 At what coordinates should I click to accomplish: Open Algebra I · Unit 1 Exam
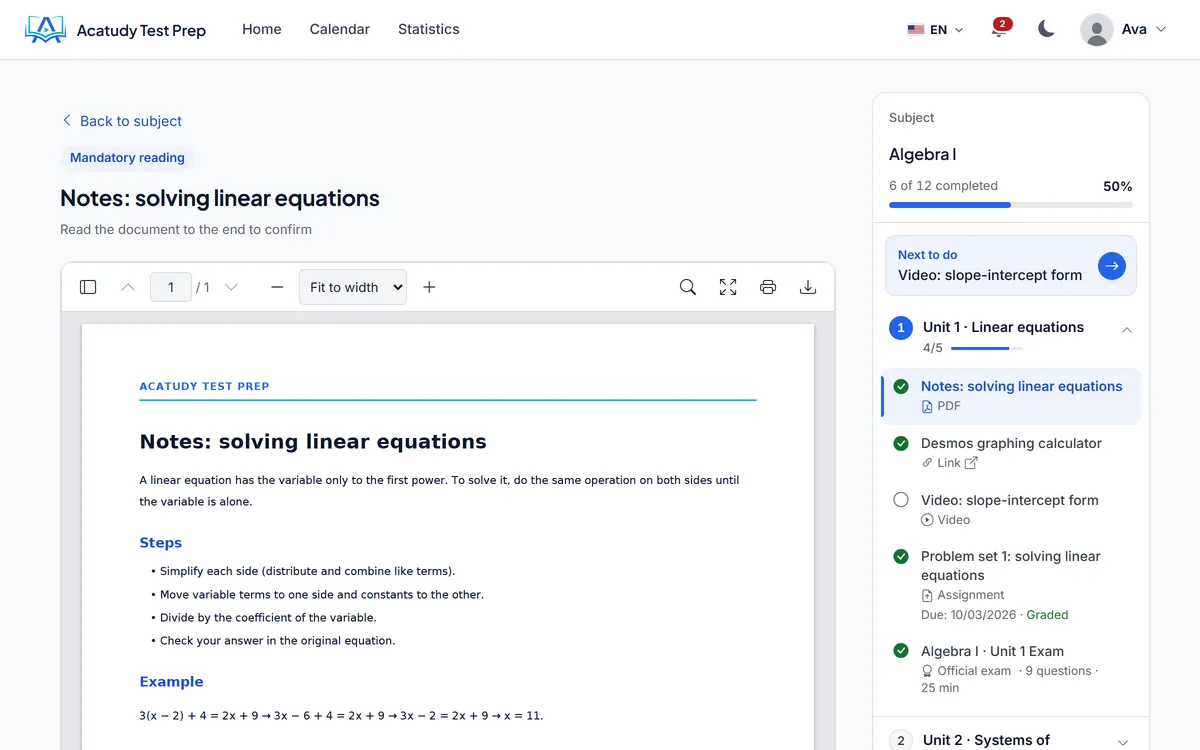(x=992, y=651)
